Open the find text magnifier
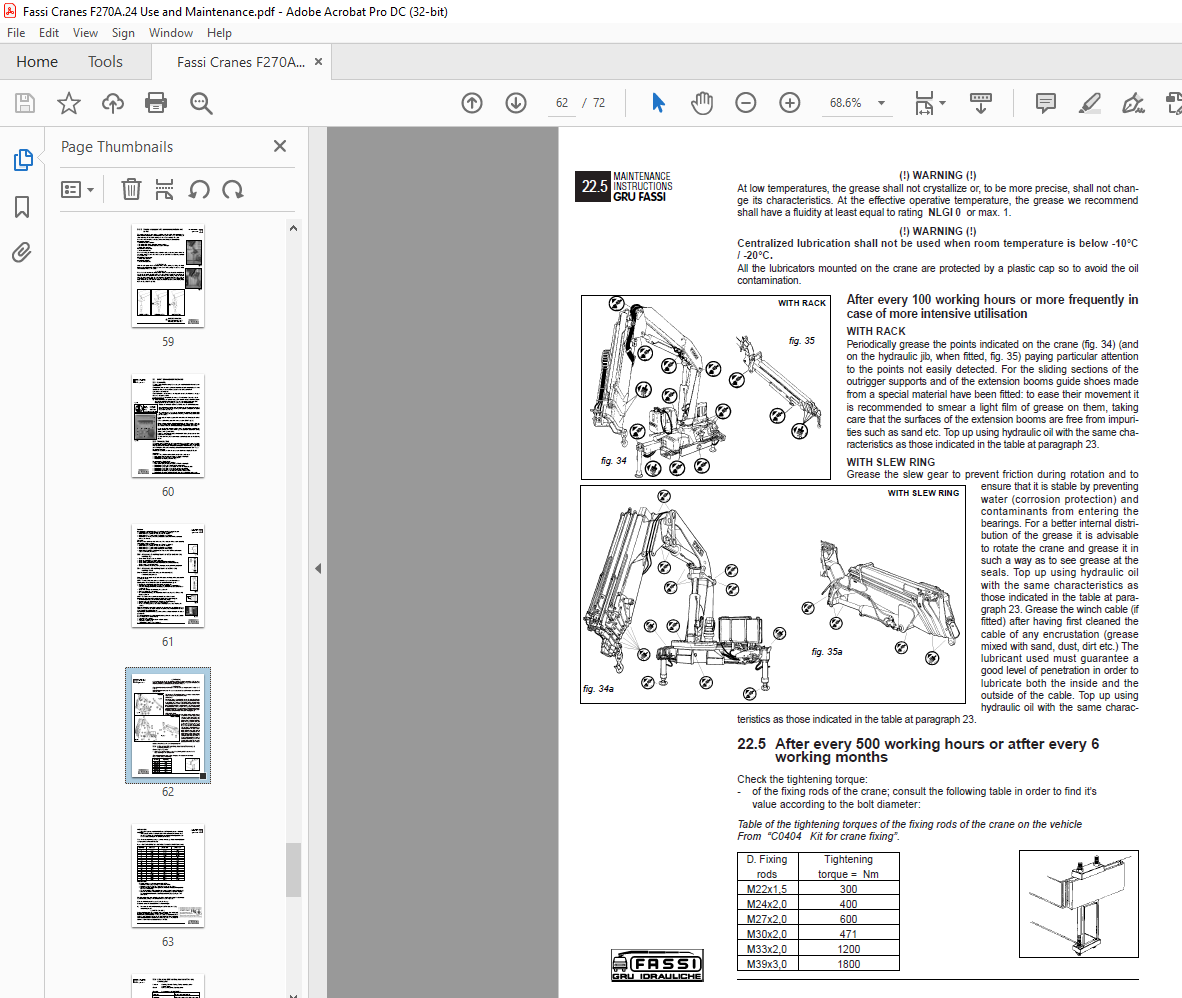The image size is (1182, 998). pos(201,103)
